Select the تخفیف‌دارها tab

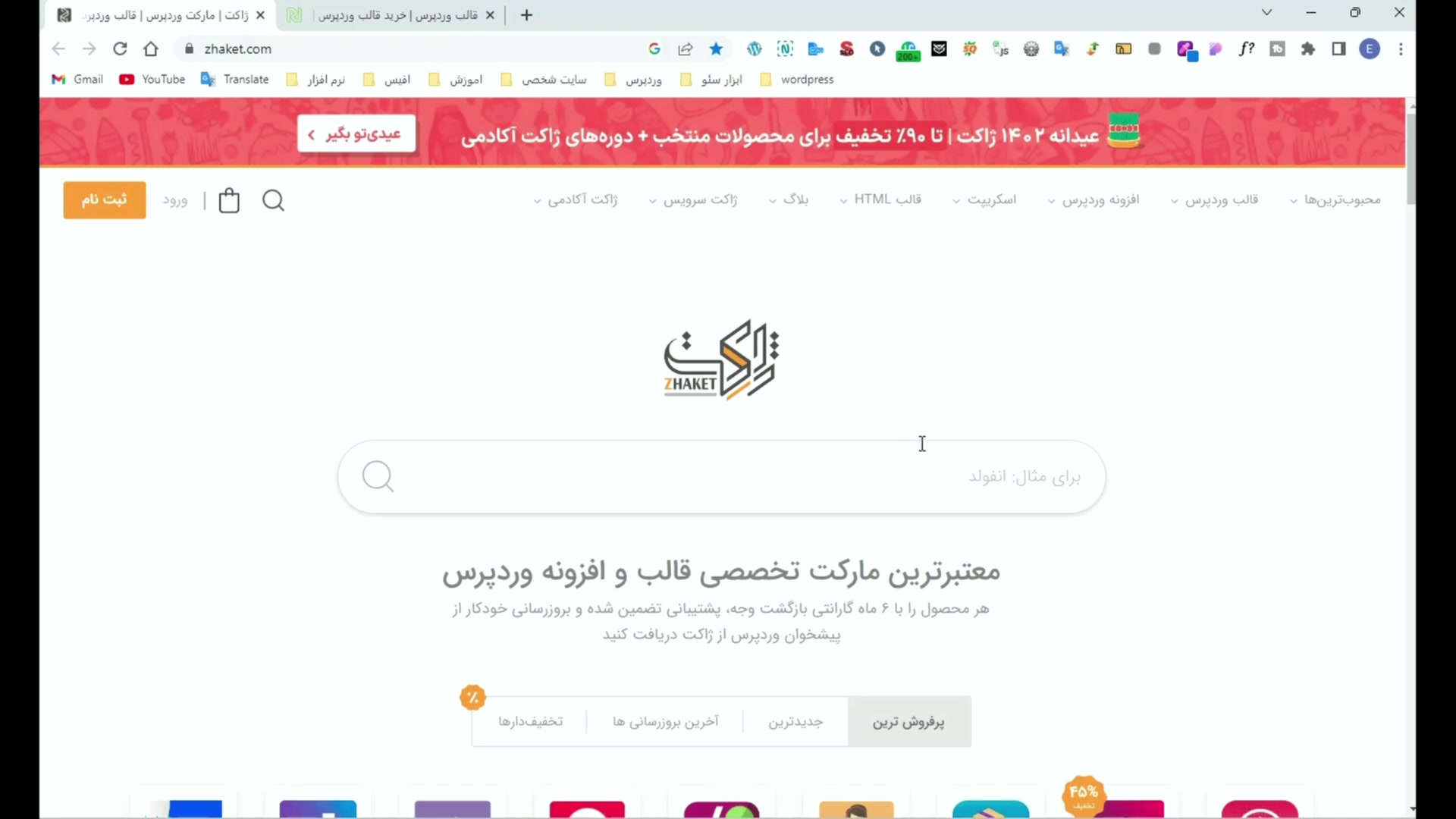(x=530, y=722)
